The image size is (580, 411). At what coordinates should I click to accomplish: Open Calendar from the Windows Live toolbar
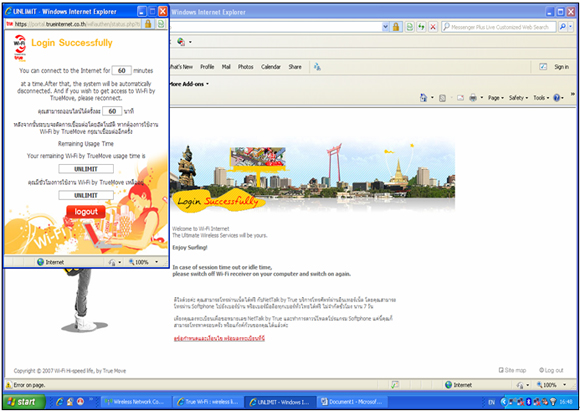click(x=271, y=67)
